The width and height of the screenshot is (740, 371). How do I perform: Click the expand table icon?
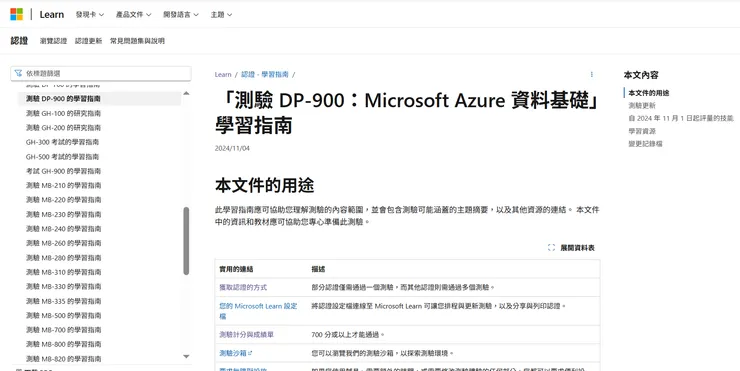pos(551,248)
